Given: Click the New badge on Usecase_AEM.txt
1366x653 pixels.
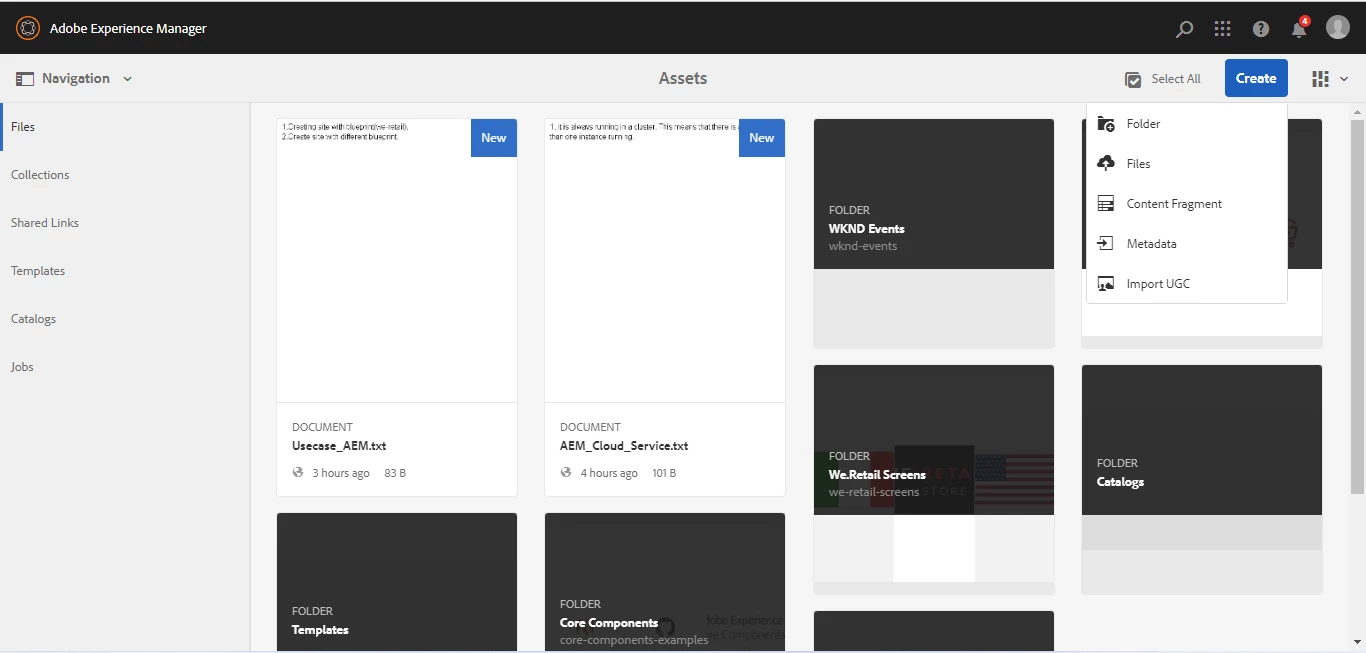Looking at the screenshot, I should tap(494, 138).
